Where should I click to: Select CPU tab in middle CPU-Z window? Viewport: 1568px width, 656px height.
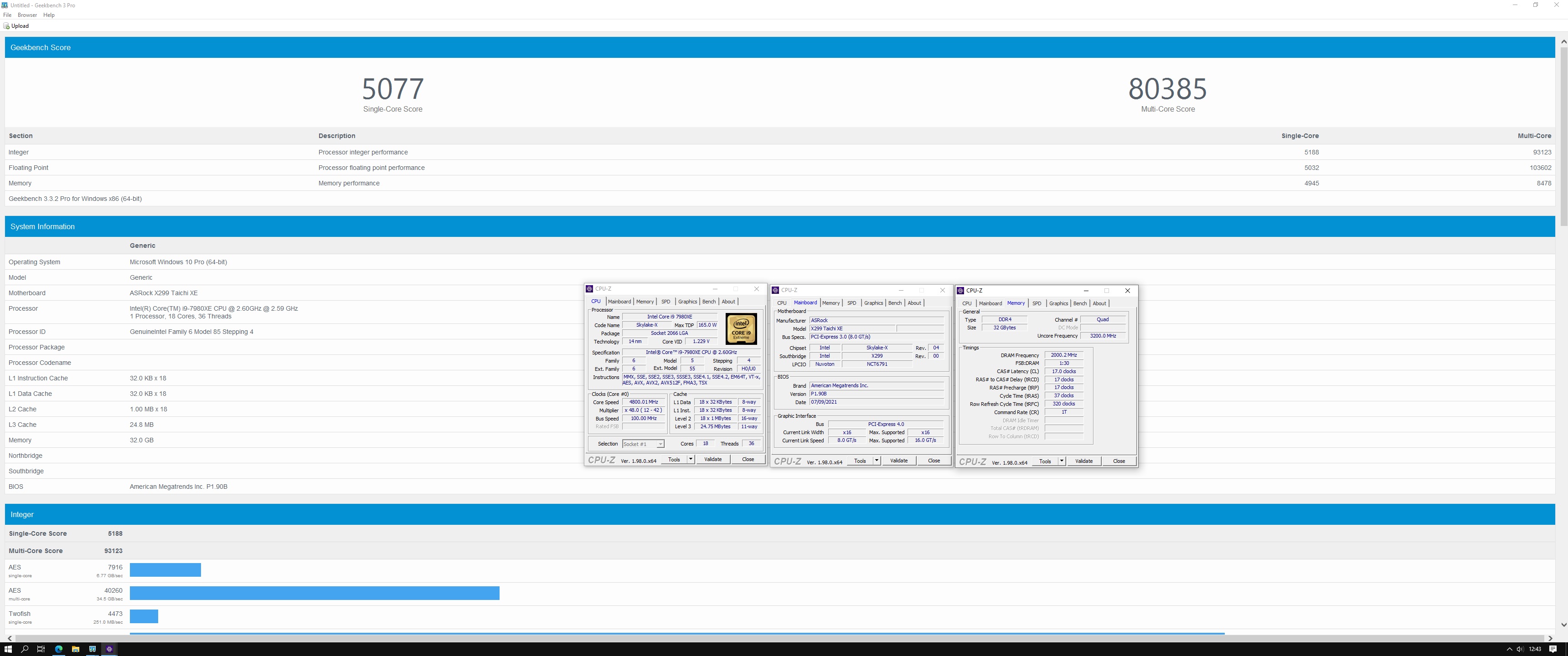tap(782, 303)
